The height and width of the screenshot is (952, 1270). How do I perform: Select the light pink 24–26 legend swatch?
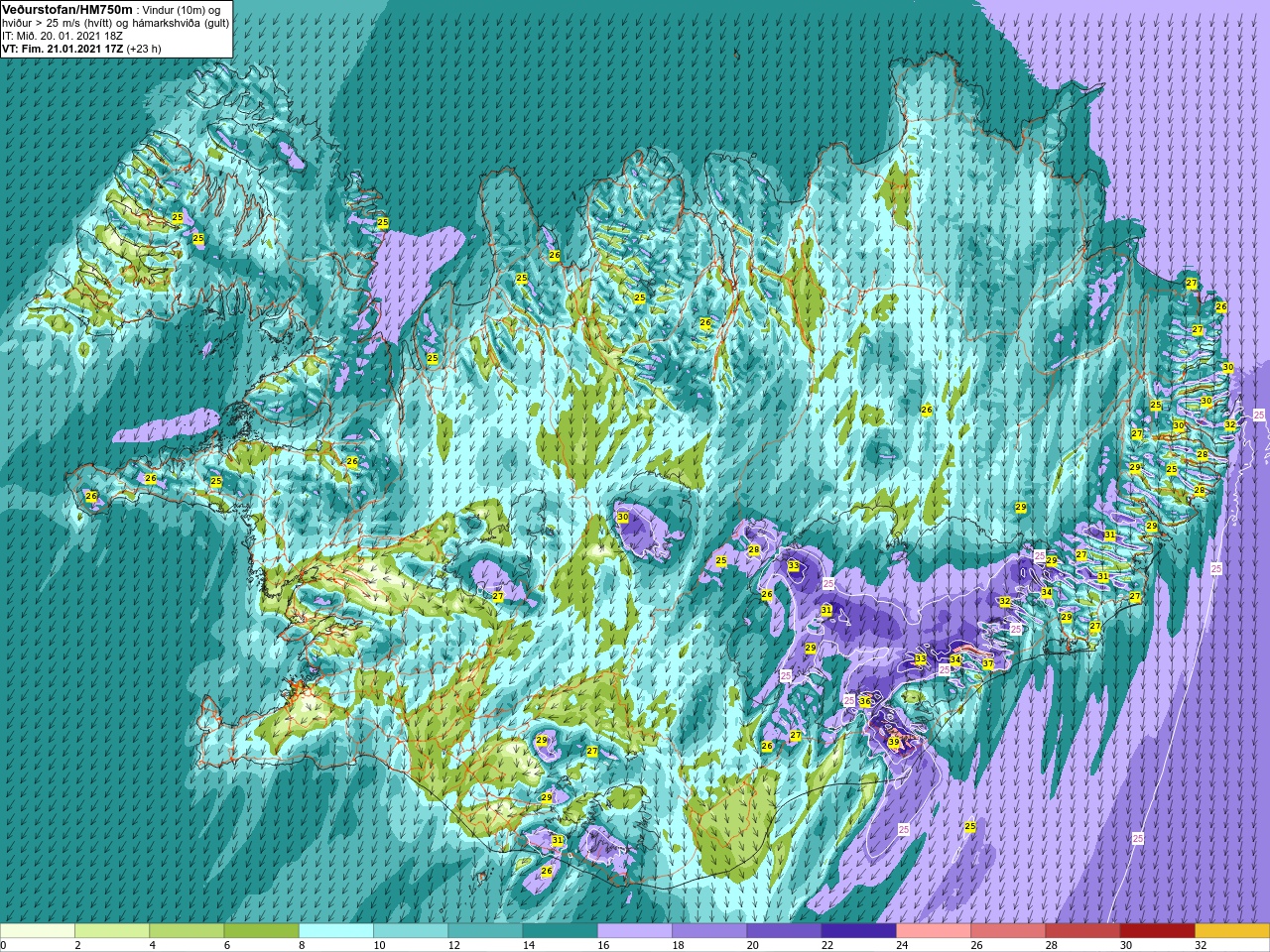click(x=934, y=931)
